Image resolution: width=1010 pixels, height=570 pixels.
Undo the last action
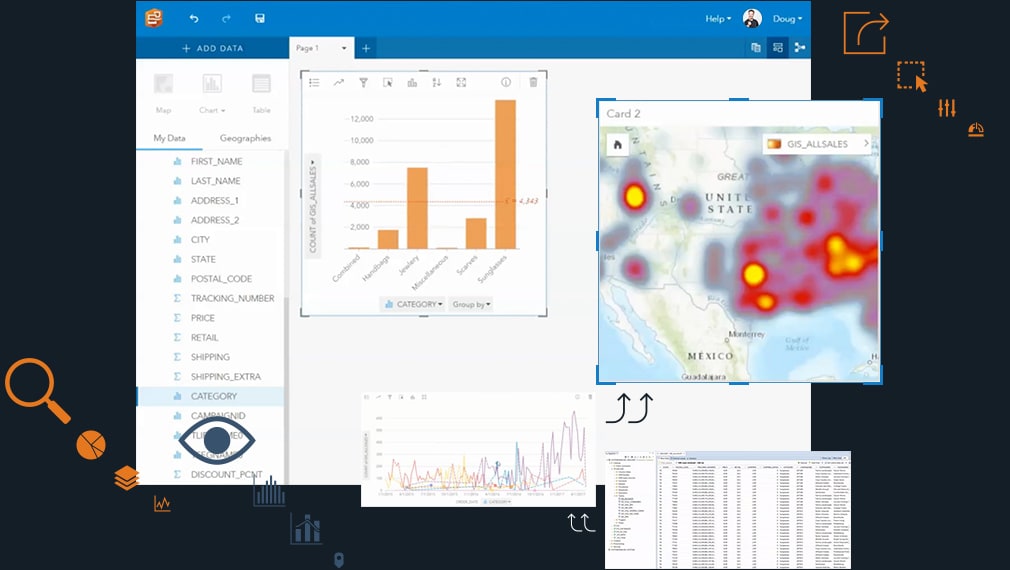tap(194, 19)
